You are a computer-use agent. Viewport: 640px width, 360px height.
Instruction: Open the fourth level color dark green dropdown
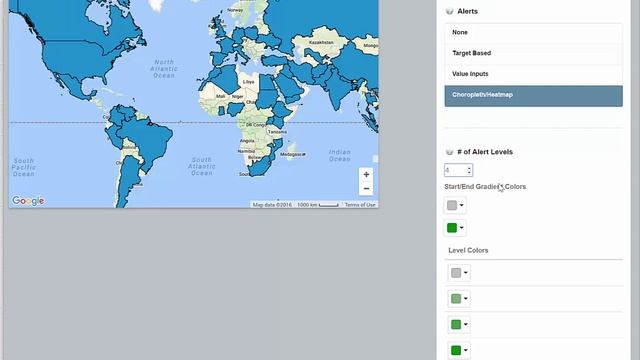point(459,350)
